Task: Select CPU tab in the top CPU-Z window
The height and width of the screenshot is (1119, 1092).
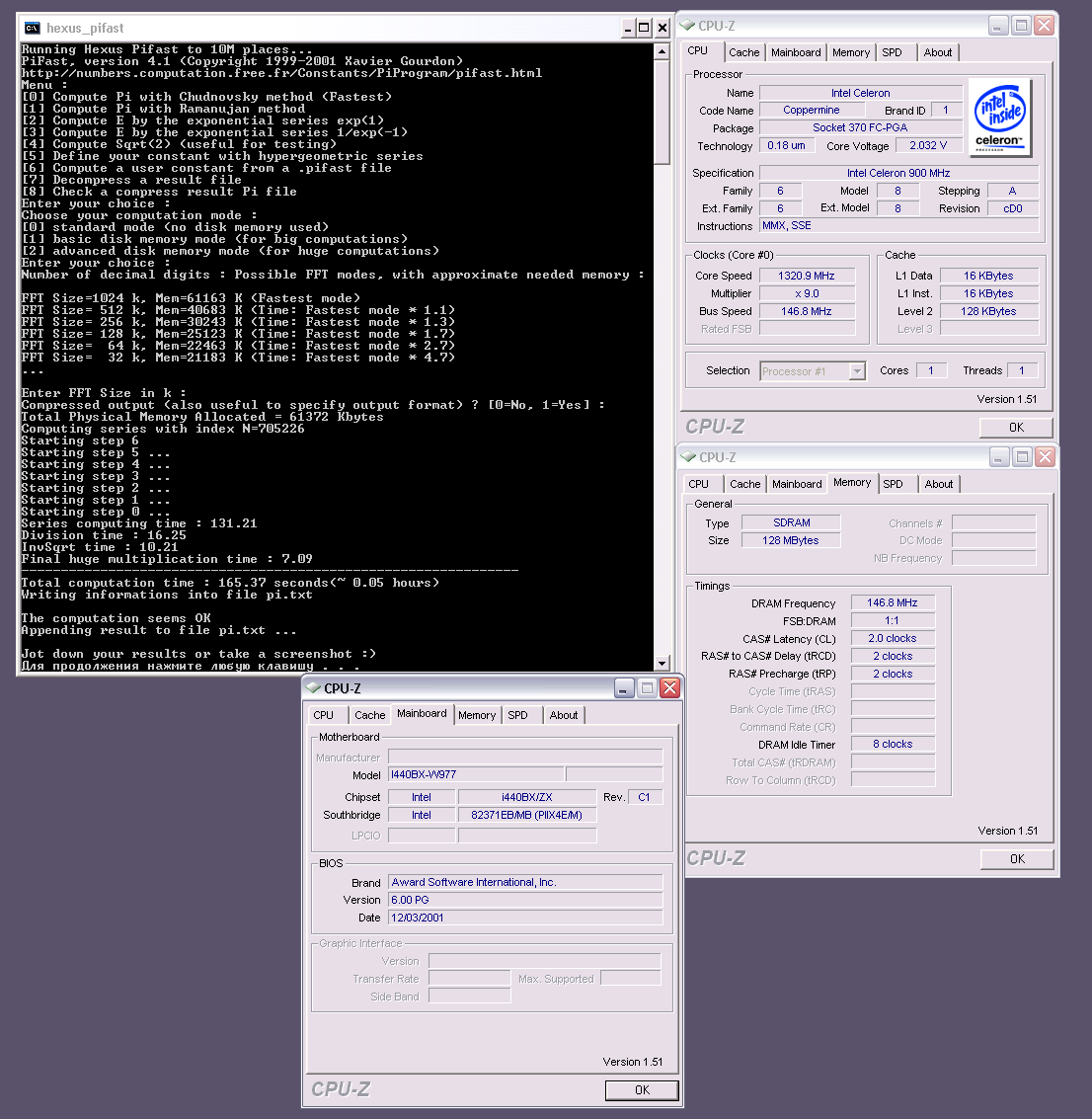Action: 698,50
